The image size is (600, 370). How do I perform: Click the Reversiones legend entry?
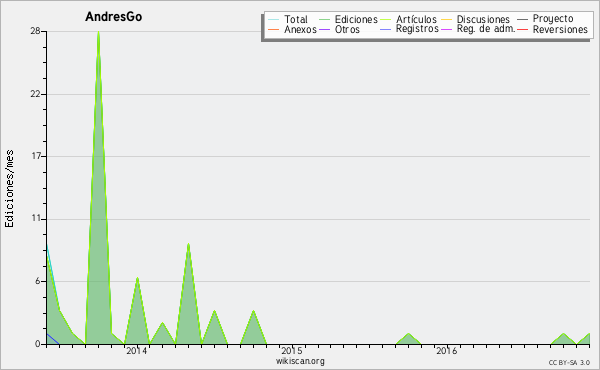point(552,29)
